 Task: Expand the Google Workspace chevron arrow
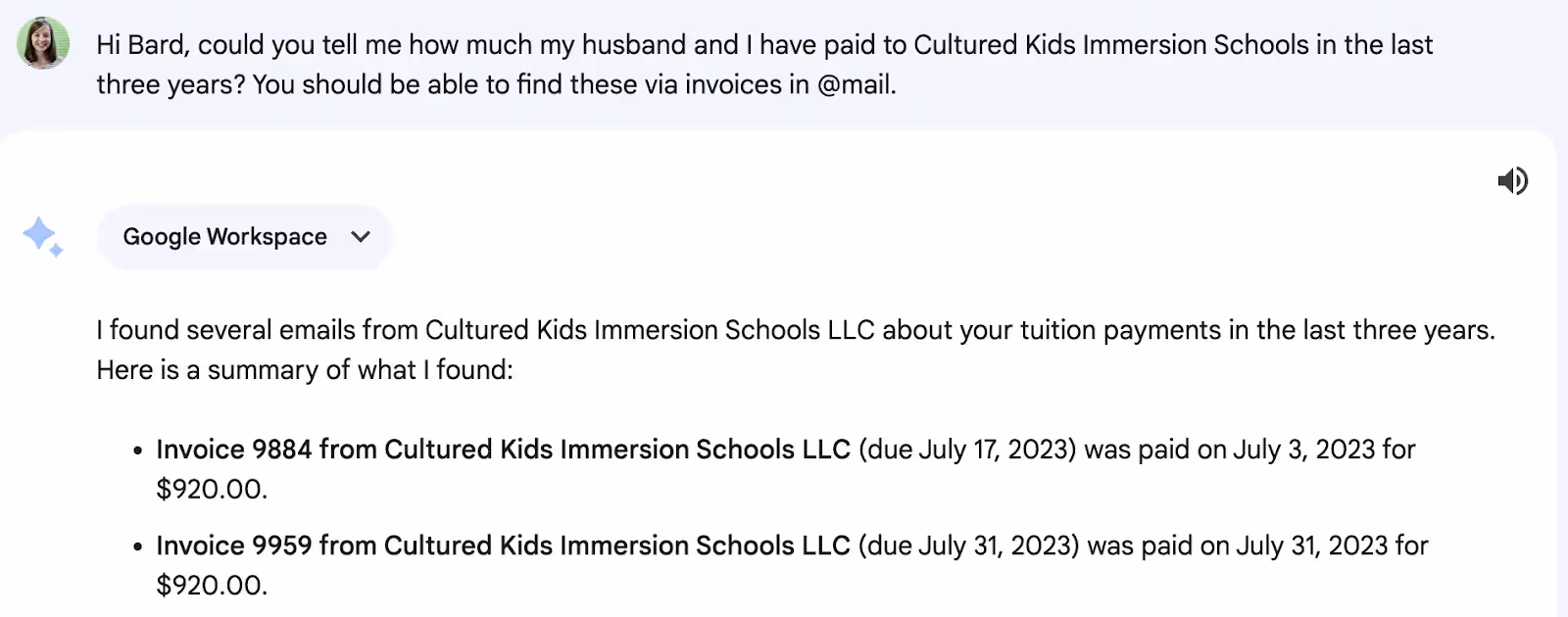pos(361,237)
